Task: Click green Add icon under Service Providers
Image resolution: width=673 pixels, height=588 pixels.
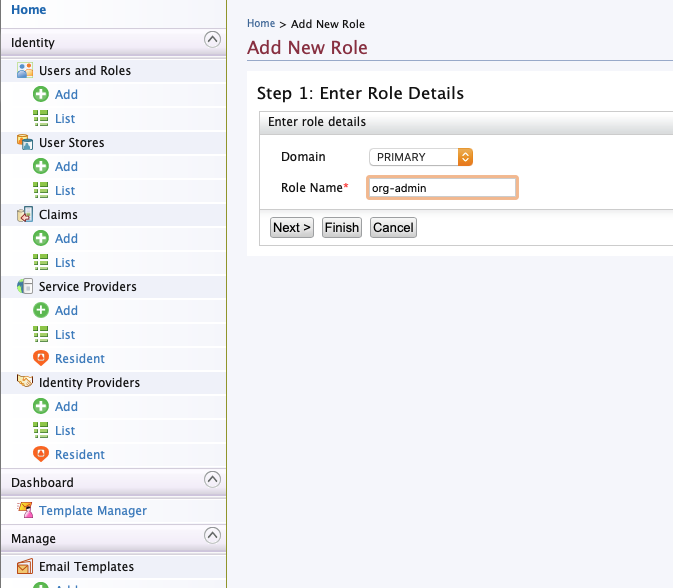Action: coord(41,311)
